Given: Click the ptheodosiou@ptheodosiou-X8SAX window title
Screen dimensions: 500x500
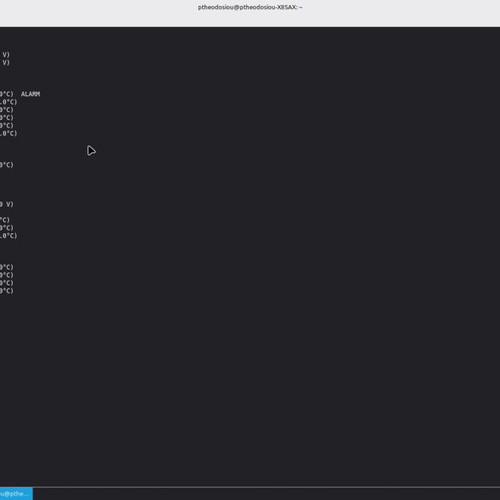Looking at the screenshot, I should tap(250, 7).
